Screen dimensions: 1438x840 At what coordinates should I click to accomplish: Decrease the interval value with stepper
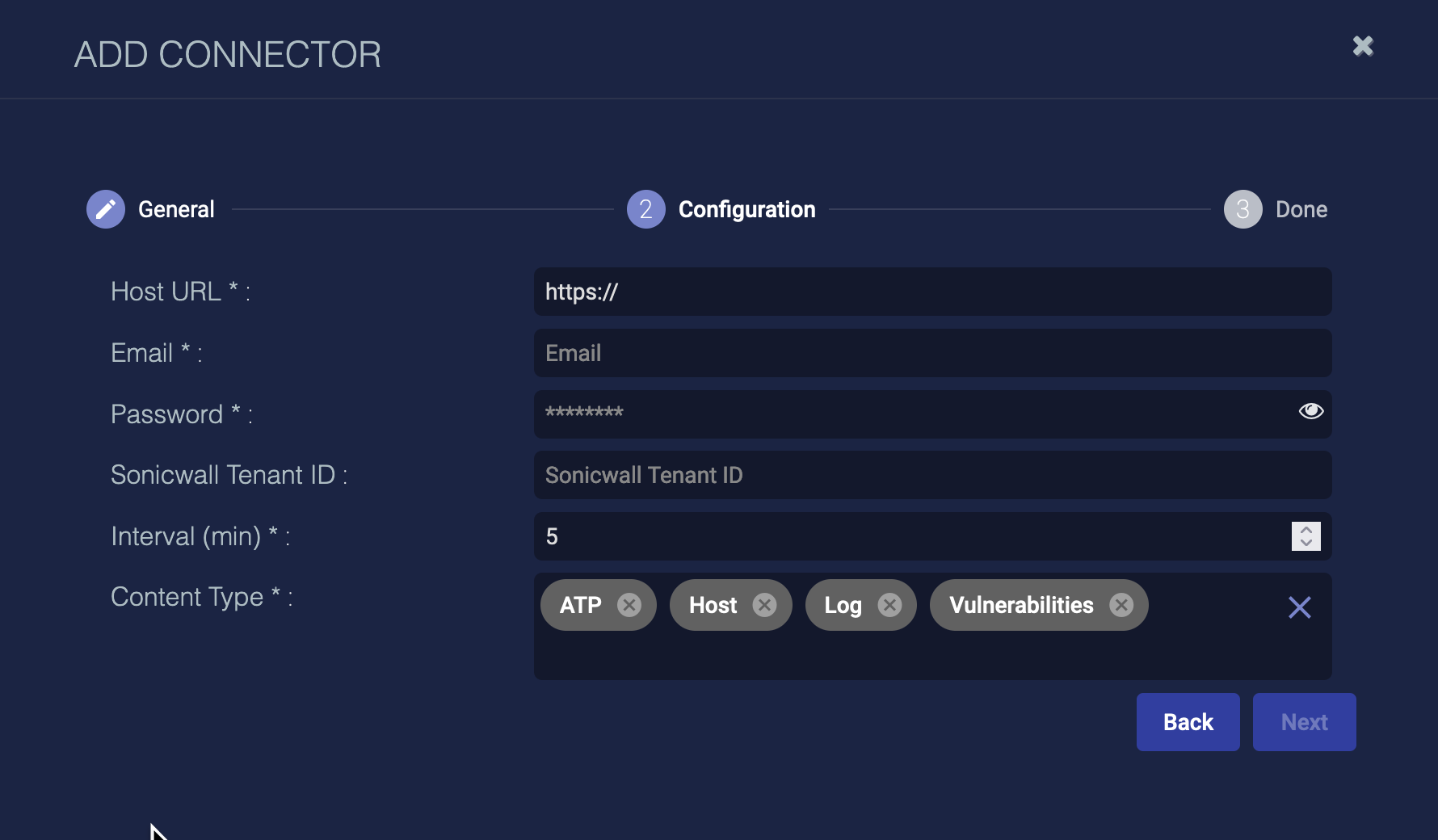pos(1306,543)
